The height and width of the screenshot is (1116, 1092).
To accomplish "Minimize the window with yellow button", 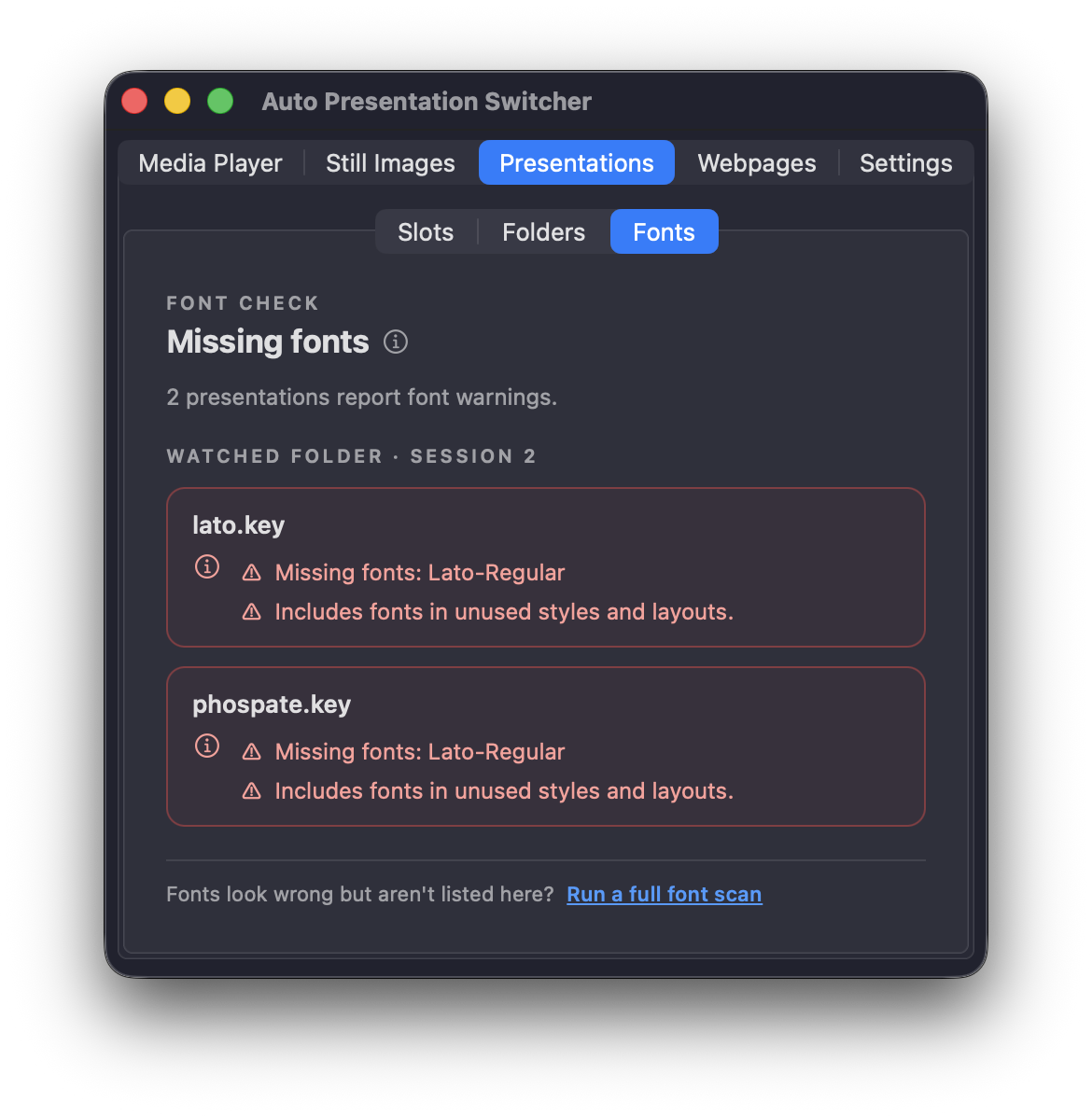I will click(177, 101).
